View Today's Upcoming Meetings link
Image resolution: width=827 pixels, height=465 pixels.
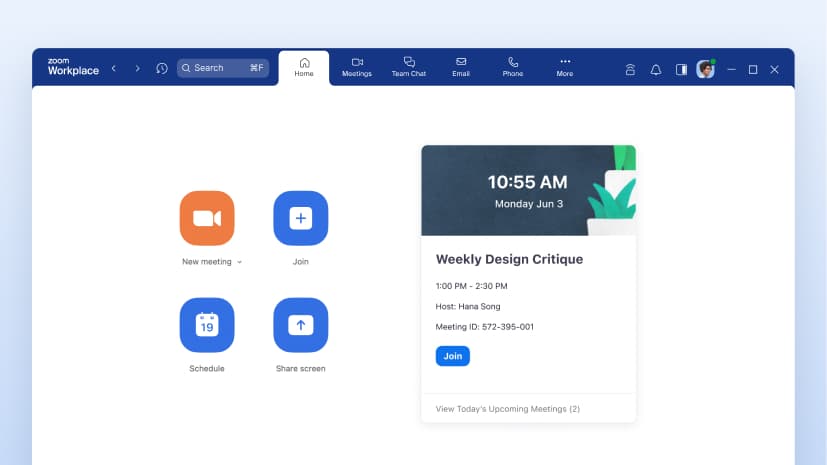(508, 409)
